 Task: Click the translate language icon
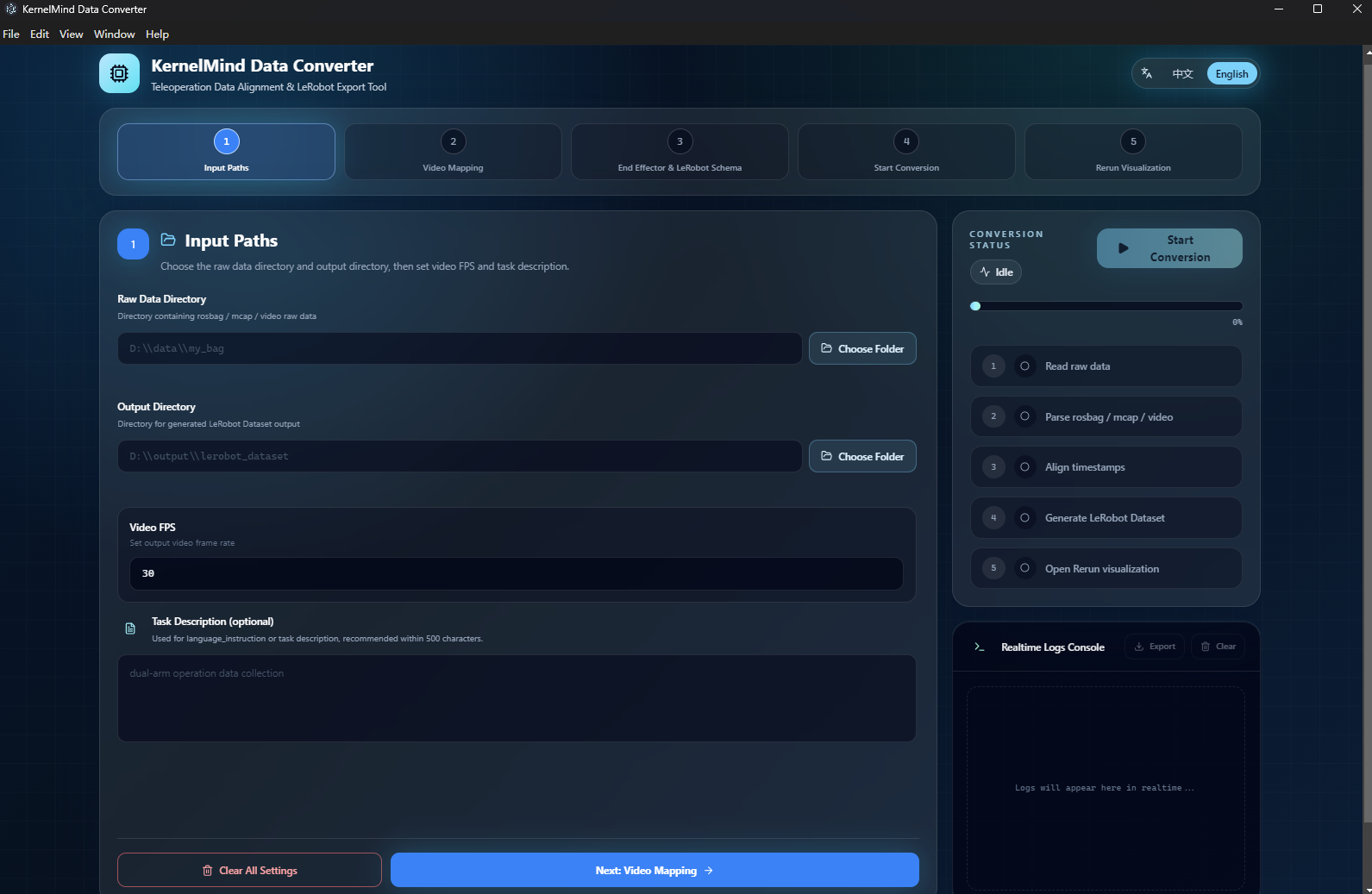pos(1147,73)
